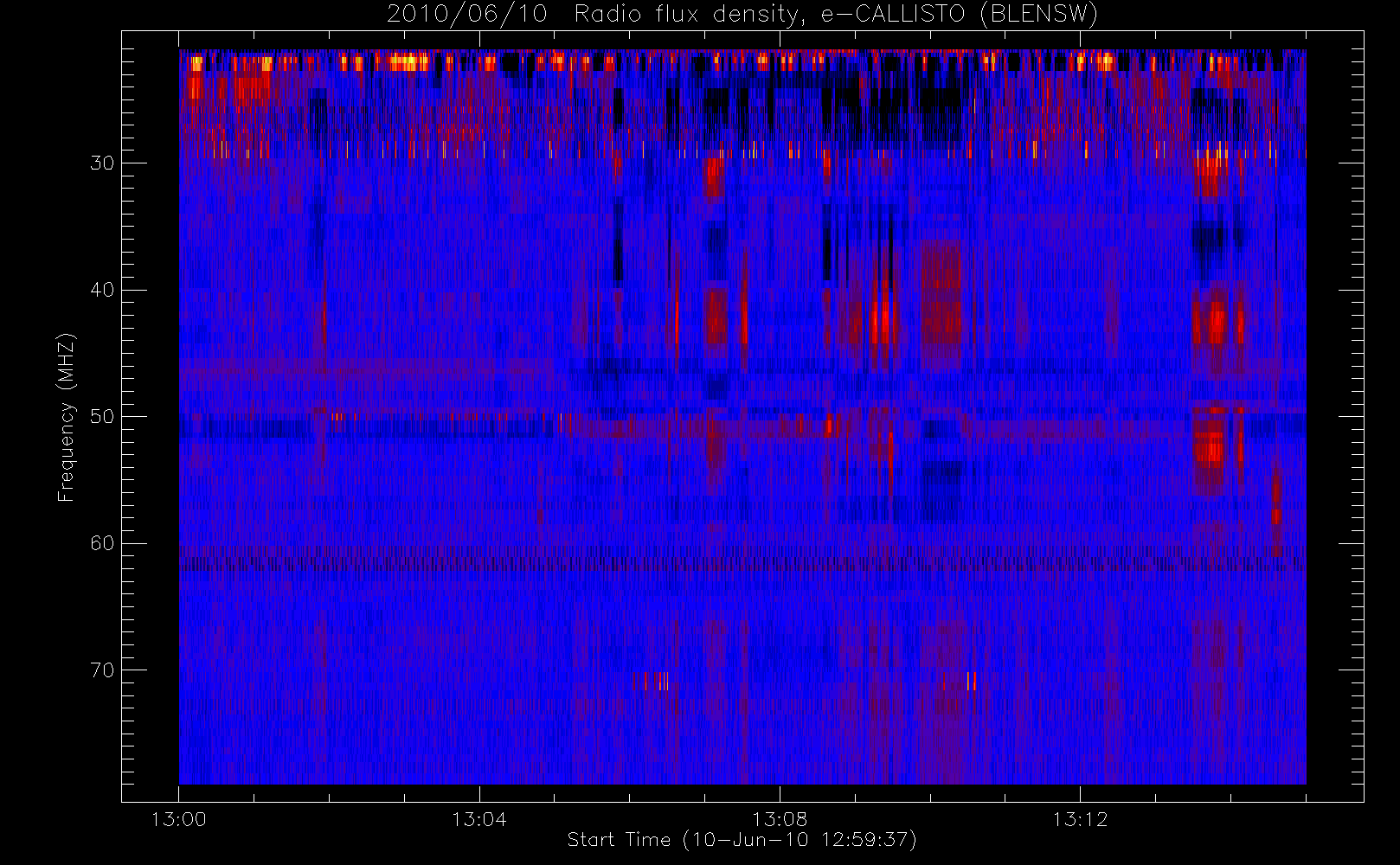Click the 'Start Time (10-Jun-10 12:59:37)' label
This screenshot has height=865, width=1400.
[742, 840]
